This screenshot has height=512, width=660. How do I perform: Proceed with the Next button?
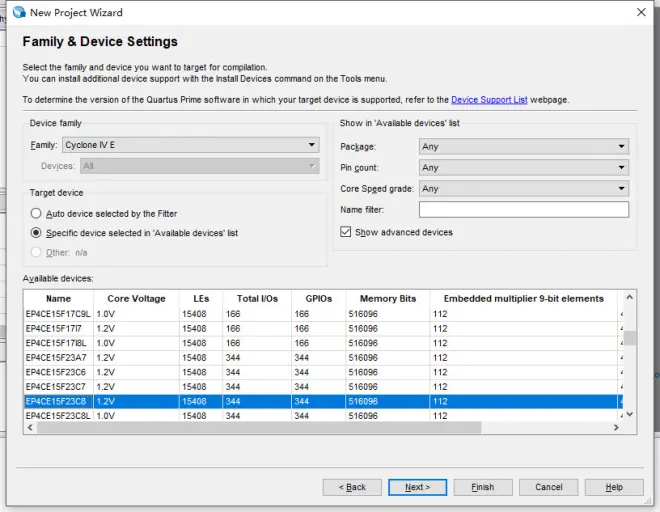pos(418,487)
